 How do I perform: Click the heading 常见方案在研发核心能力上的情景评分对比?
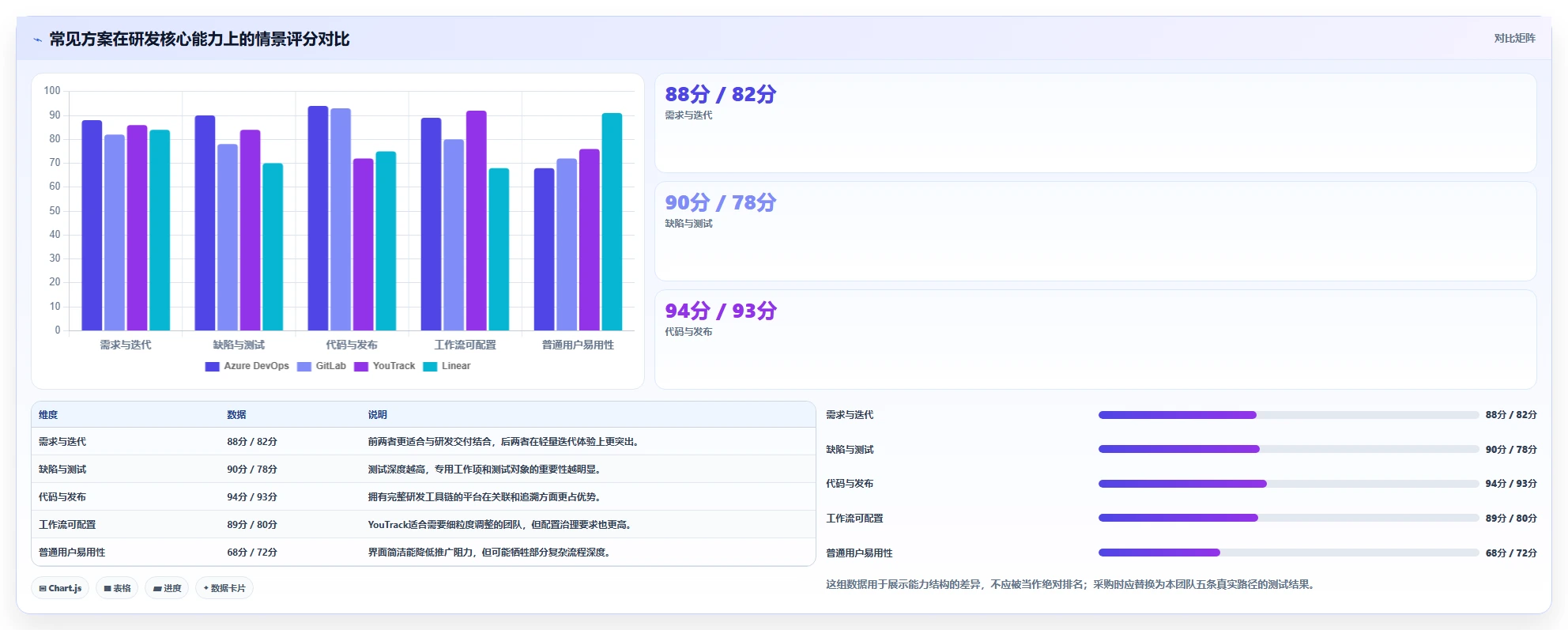[x=199, y=40]
